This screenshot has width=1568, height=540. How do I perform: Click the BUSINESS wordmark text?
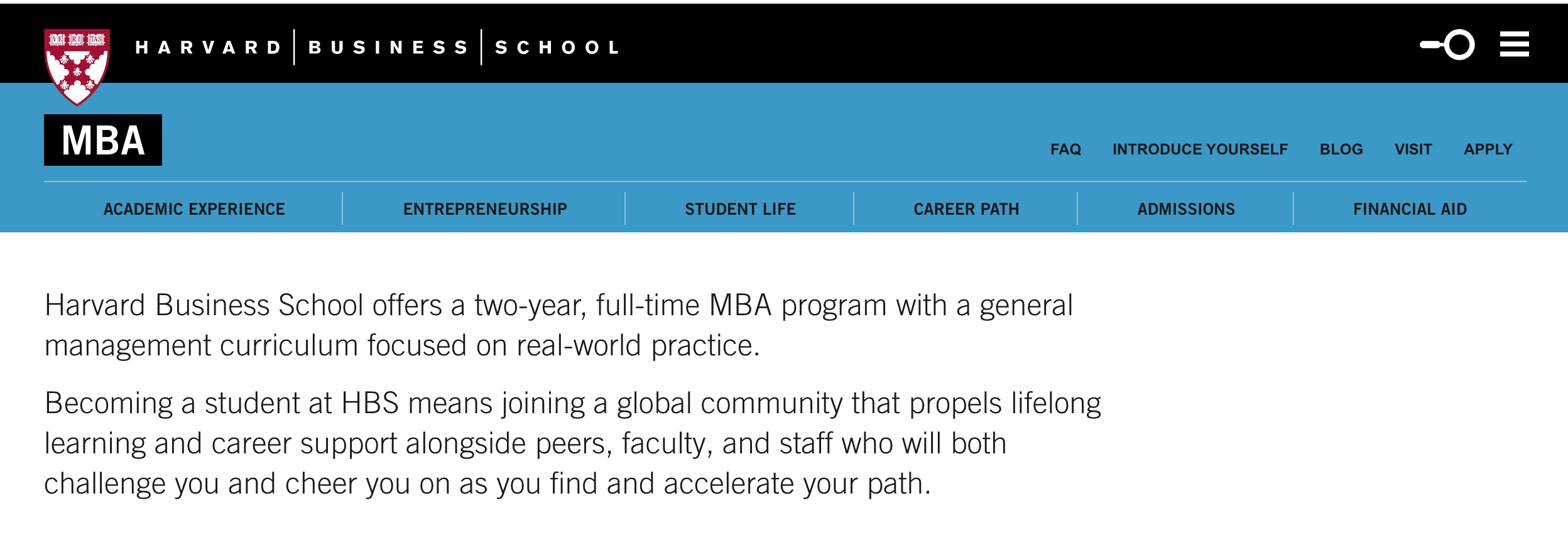(388, 48)
